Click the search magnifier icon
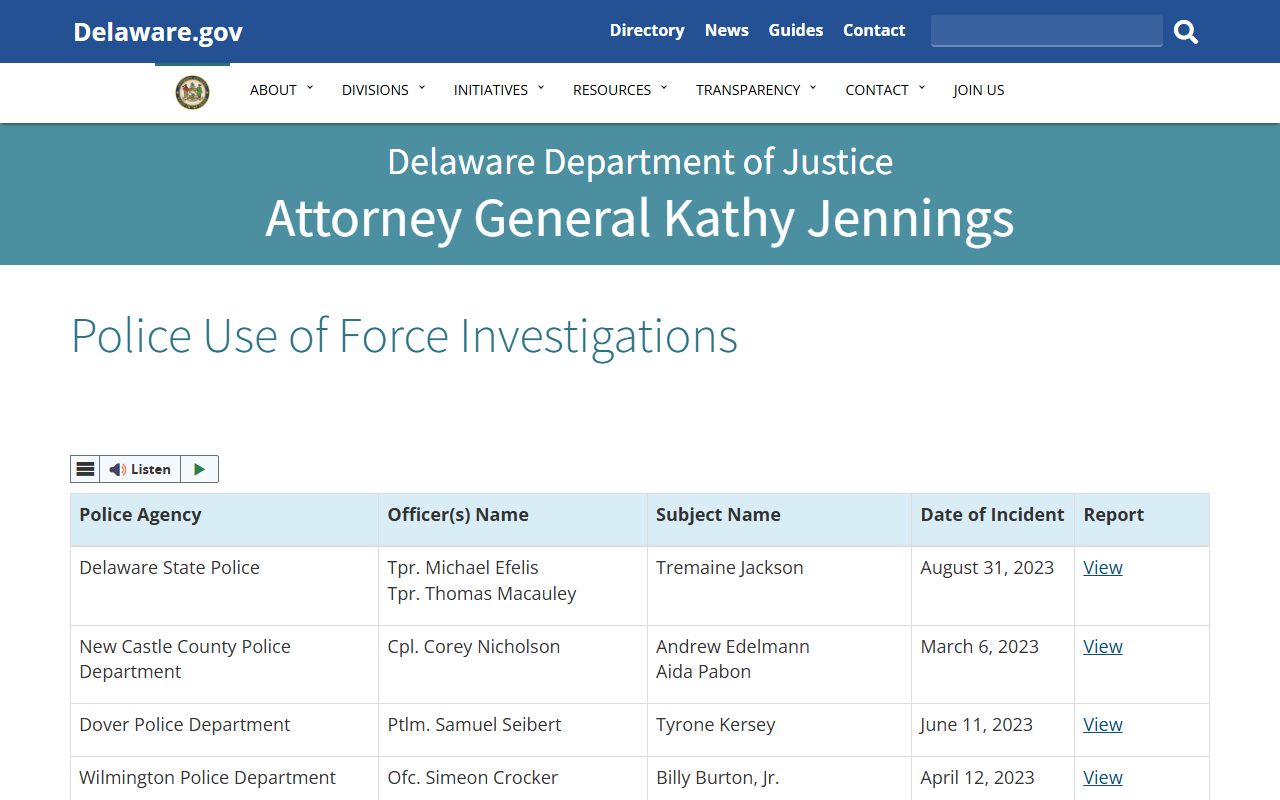This screenshot has width=1280, height=800. [1186, 32]
